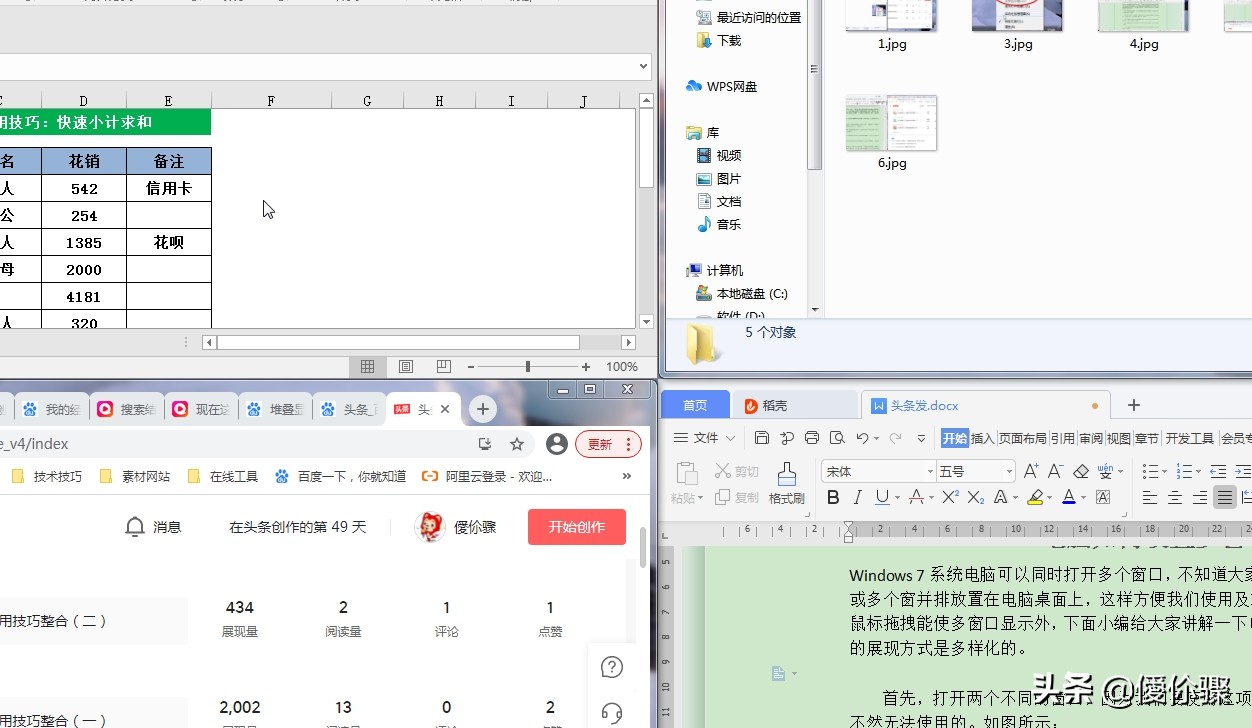1252x728 pixels.
Task: Switch spreadsheet to page break preview view
Action: coord(443,366)
